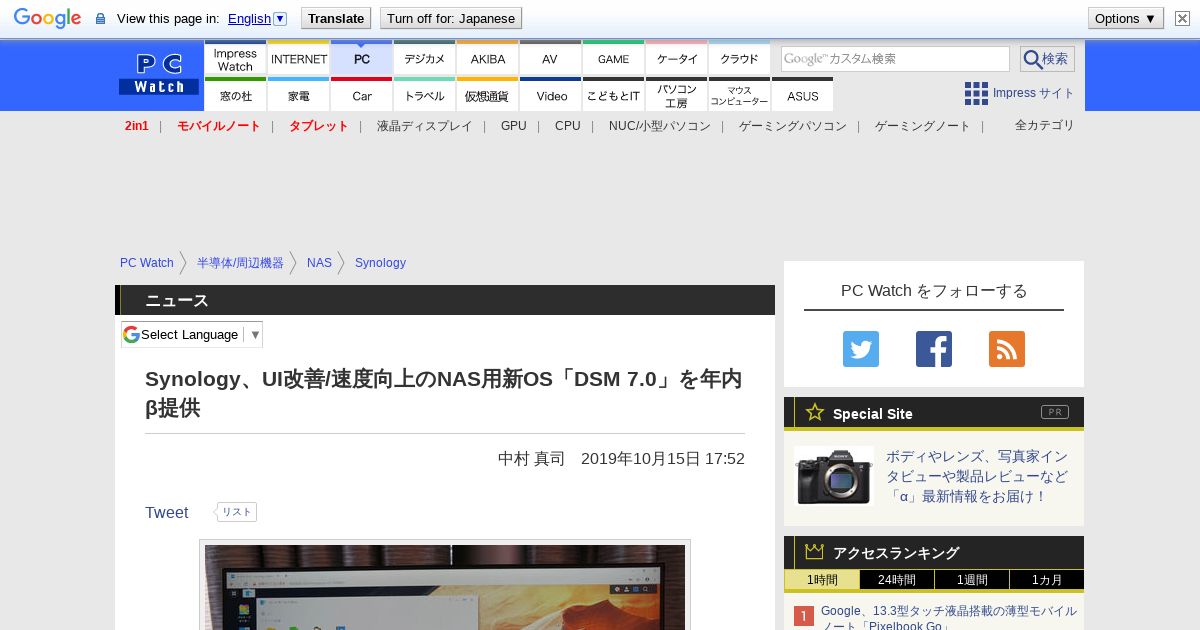Open the 液晶ディスプレイ category link
The image size is (1200, 630).
(424, 126)
